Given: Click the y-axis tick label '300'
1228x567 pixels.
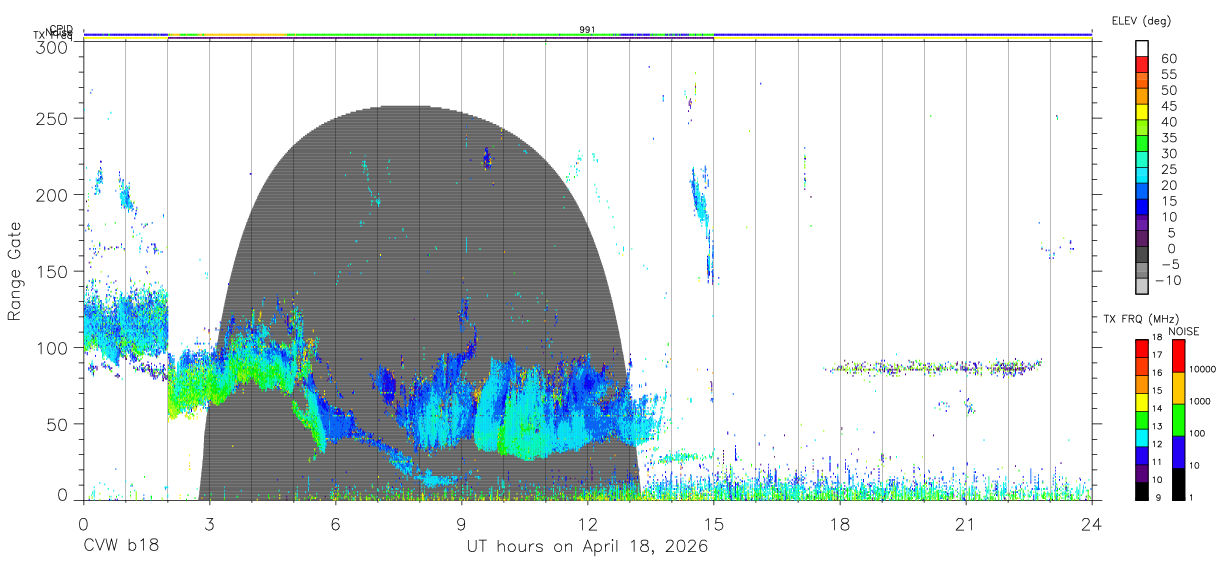Looking at the screenshot, I should pos(52,47).
